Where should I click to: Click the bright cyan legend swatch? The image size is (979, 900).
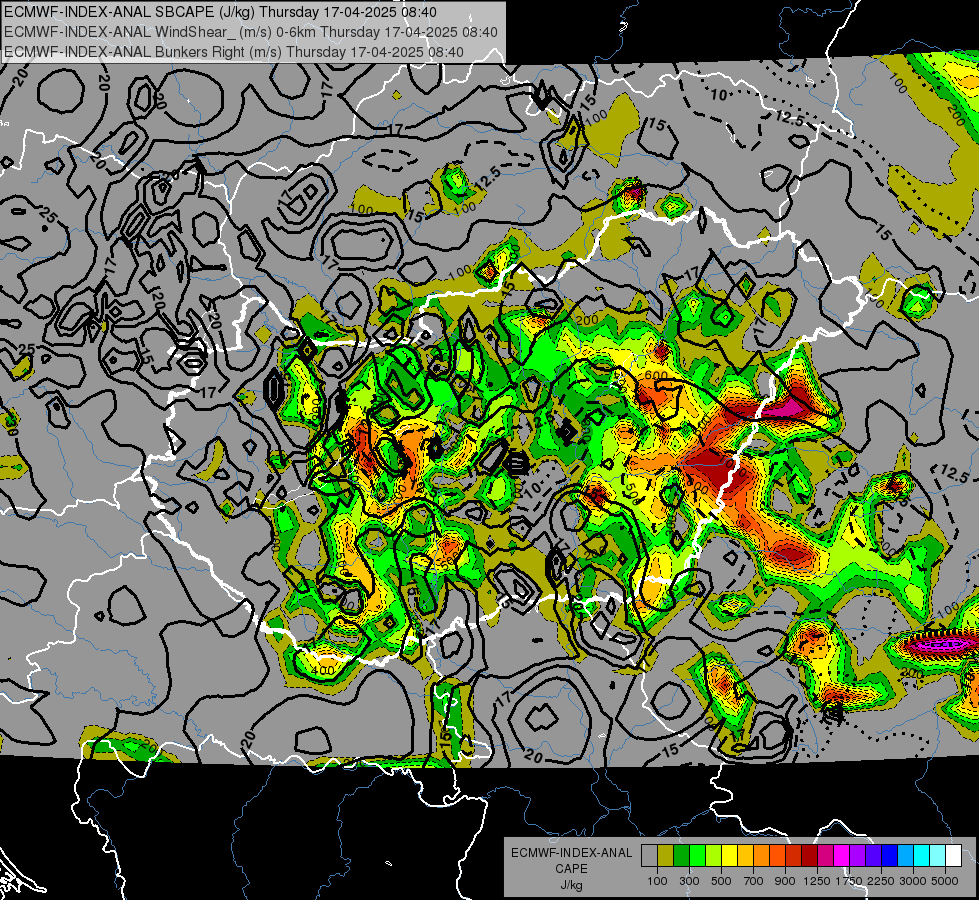point(922,856)
